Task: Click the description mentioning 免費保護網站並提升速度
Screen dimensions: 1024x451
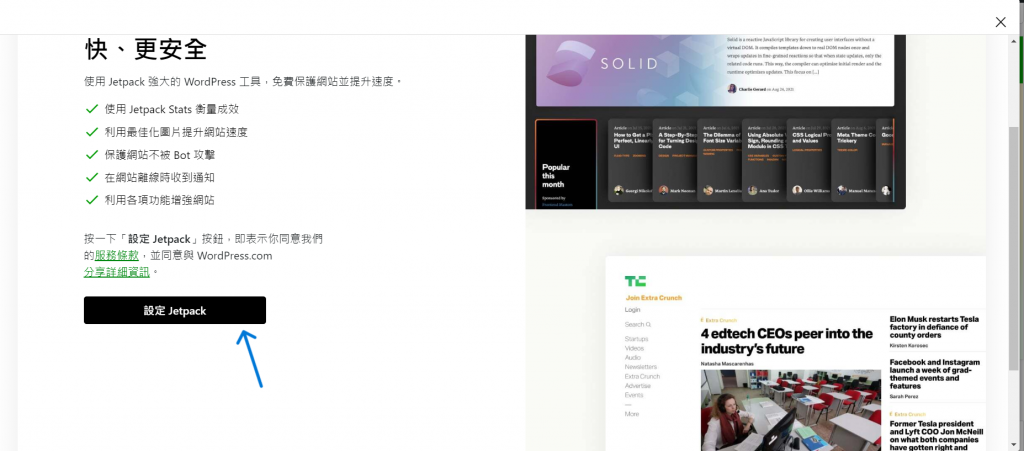Action: tap(244, 82)
